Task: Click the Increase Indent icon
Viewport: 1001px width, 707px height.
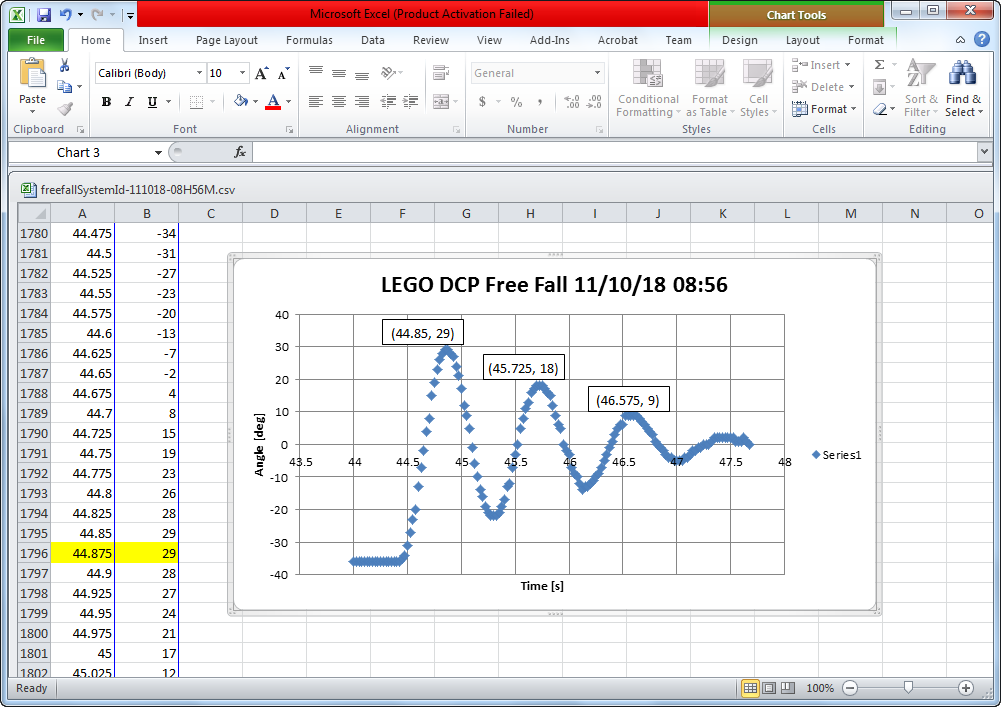Action: coord(410,102)
